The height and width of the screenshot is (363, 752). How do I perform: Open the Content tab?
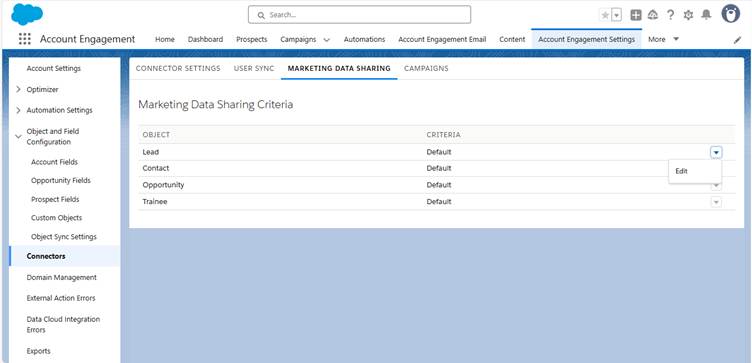pyautogui.click(x=512, y=39)
